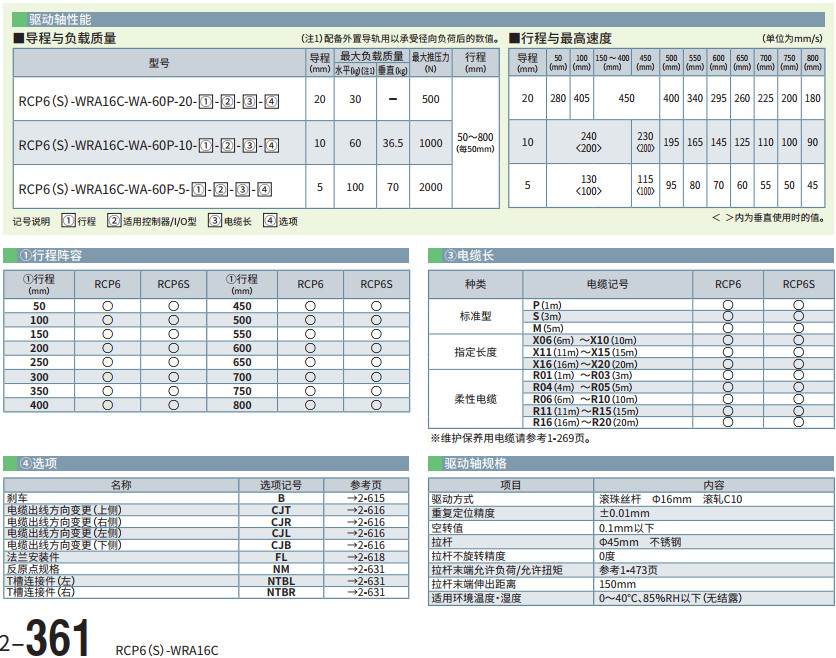Click the vertical load value 36.5
Image resolution: width=836 pixels, height=658 pixels.
393,143
